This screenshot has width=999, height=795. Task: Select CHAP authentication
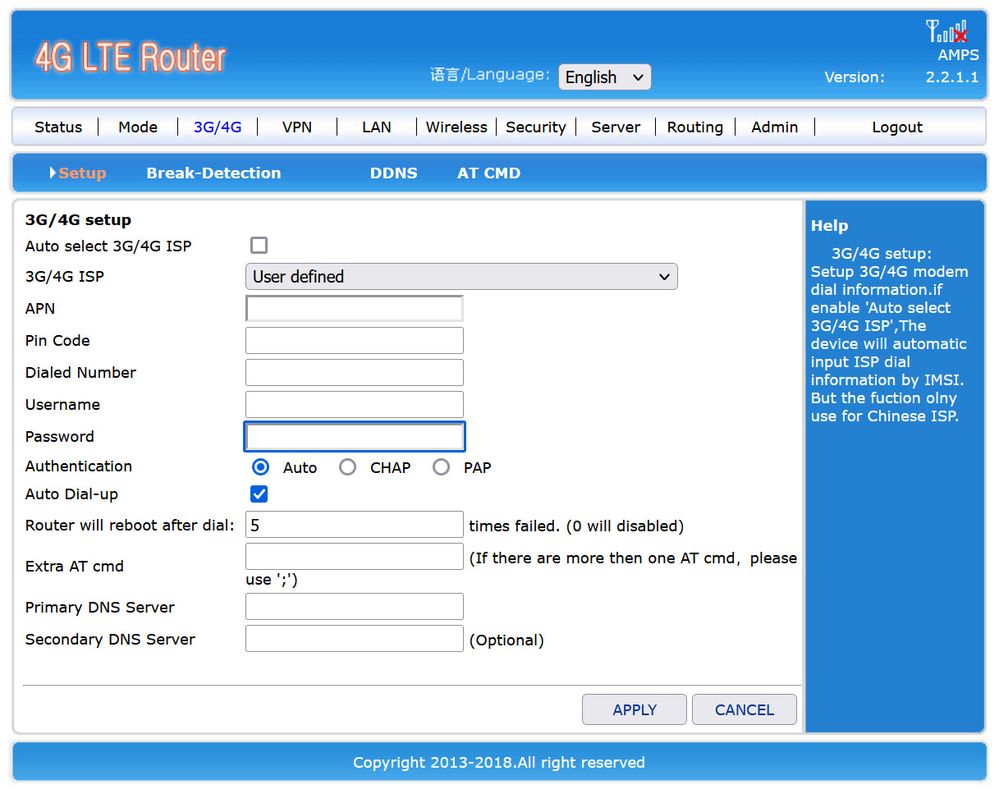click(348, 467)
